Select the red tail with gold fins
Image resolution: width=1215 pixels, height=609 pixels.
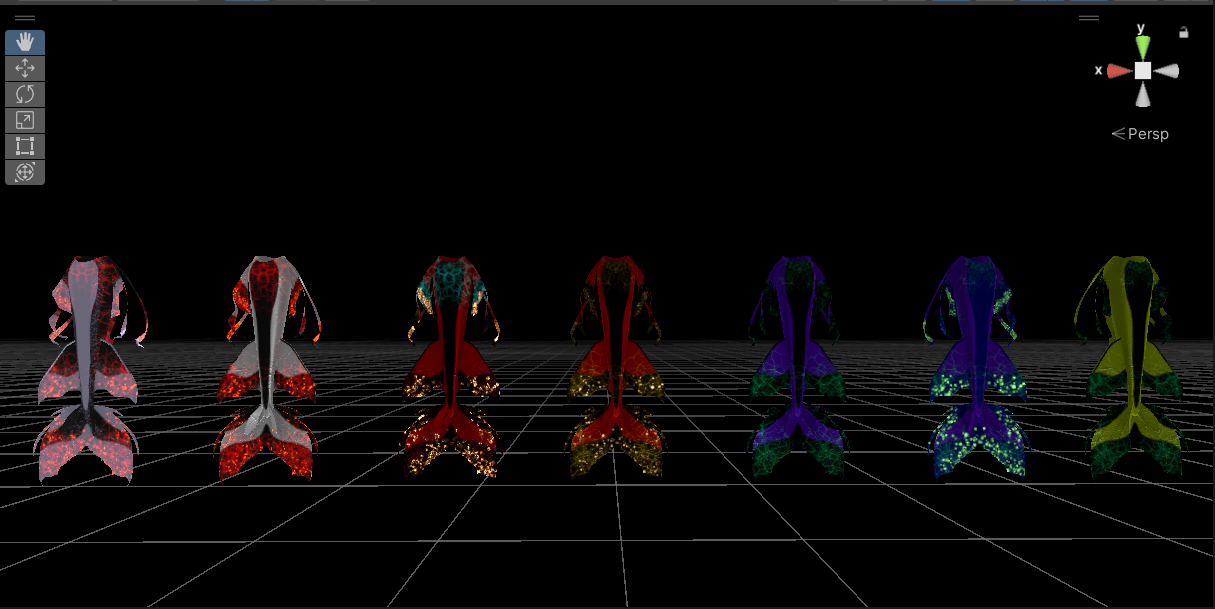point(615,366)
